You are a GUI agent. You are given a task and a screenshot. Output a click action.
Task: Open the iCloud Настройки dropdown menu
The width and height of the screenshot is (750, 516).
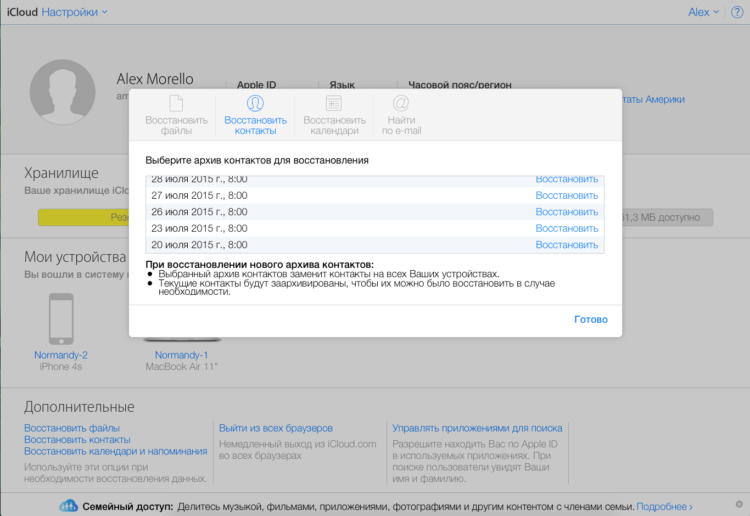(x=74, y=12)
